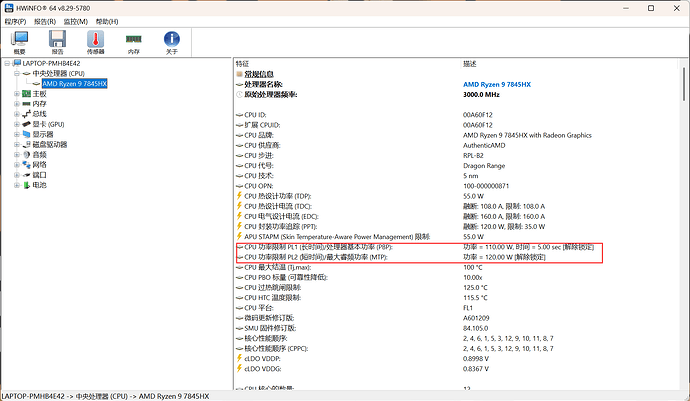Screen dimensions: 690x401
Task: Click the 内存 memory toolbar icon
Action: click(x=134, y=41)
